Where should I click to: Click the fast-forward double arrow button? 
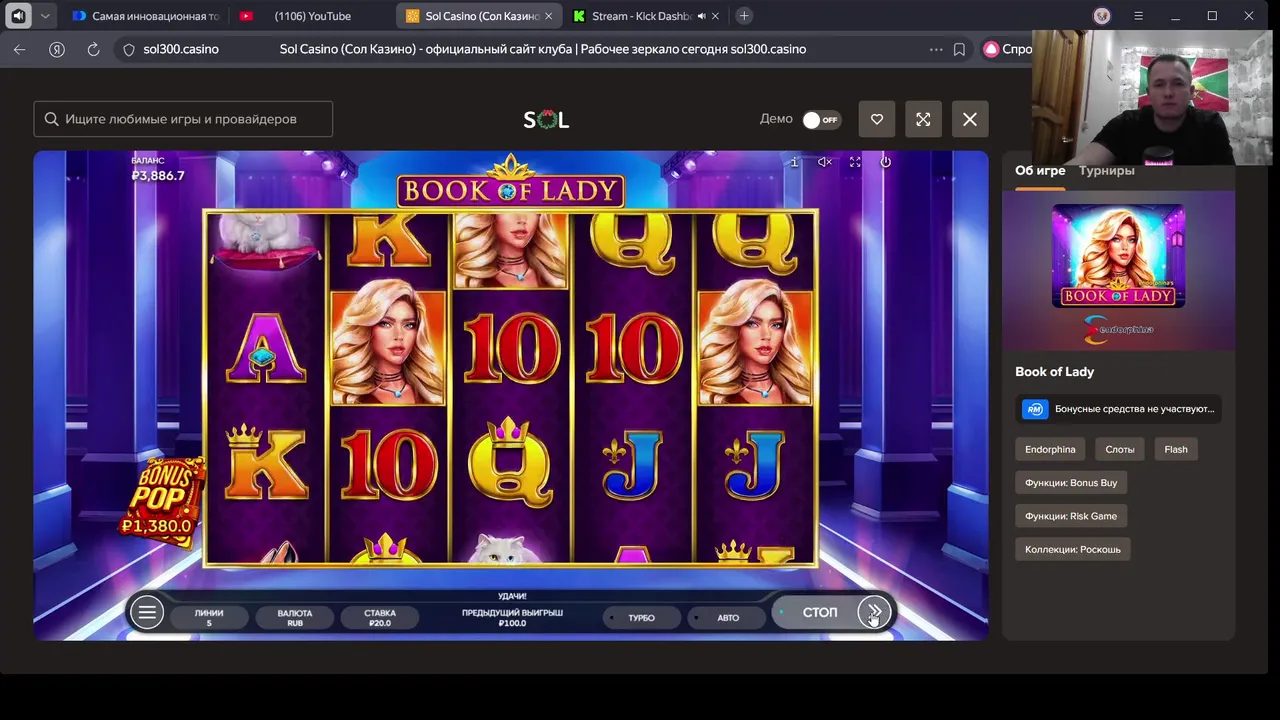click(874, 612)
